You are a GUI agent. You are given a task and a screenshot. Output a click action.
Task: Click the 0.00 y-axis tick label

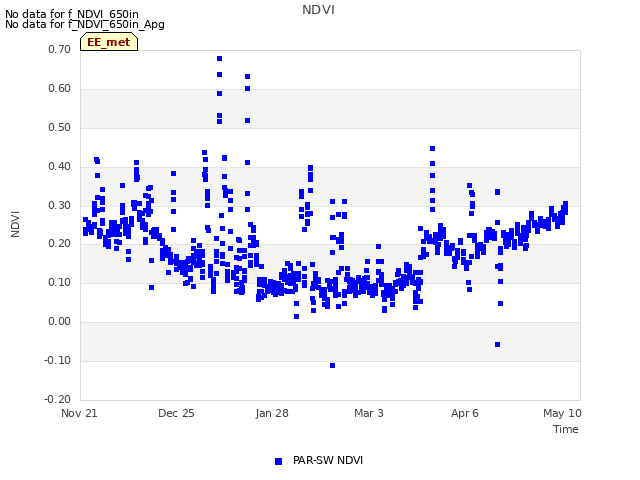click(60, 322)
